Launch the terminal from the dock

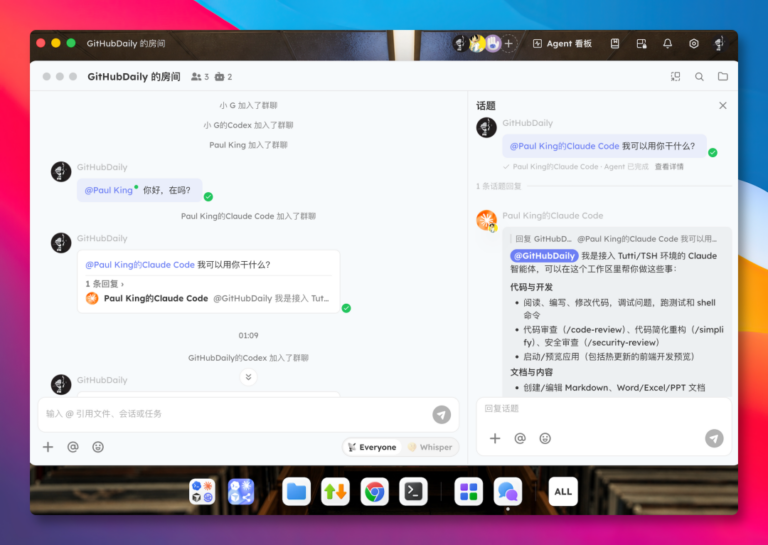[x=413, y=492]
